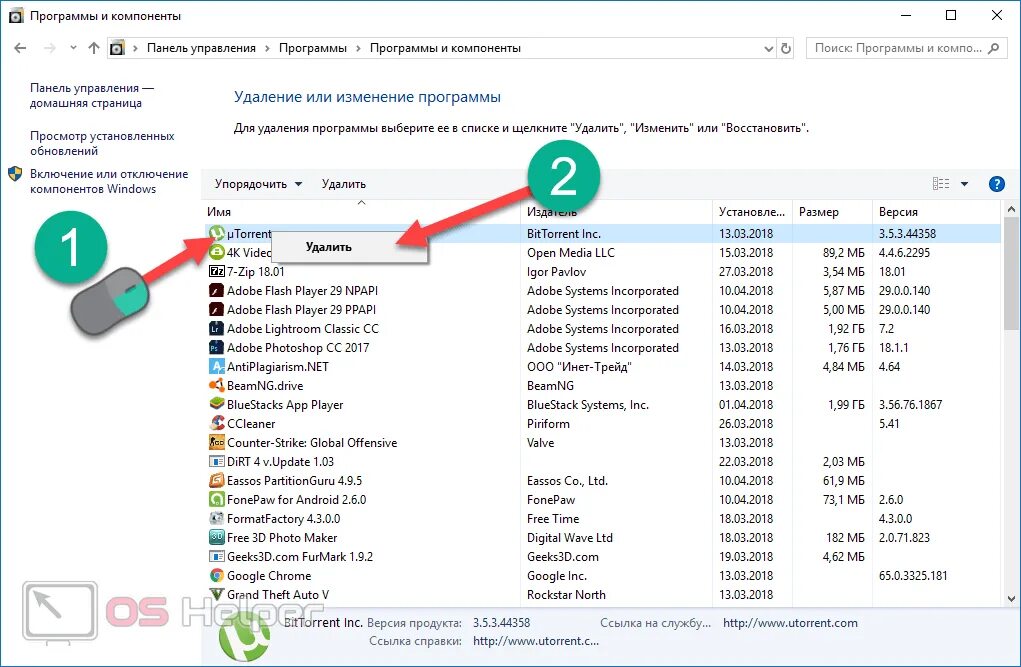
Task: Select the µTorrent icon in the list
Action: (216, 233)
